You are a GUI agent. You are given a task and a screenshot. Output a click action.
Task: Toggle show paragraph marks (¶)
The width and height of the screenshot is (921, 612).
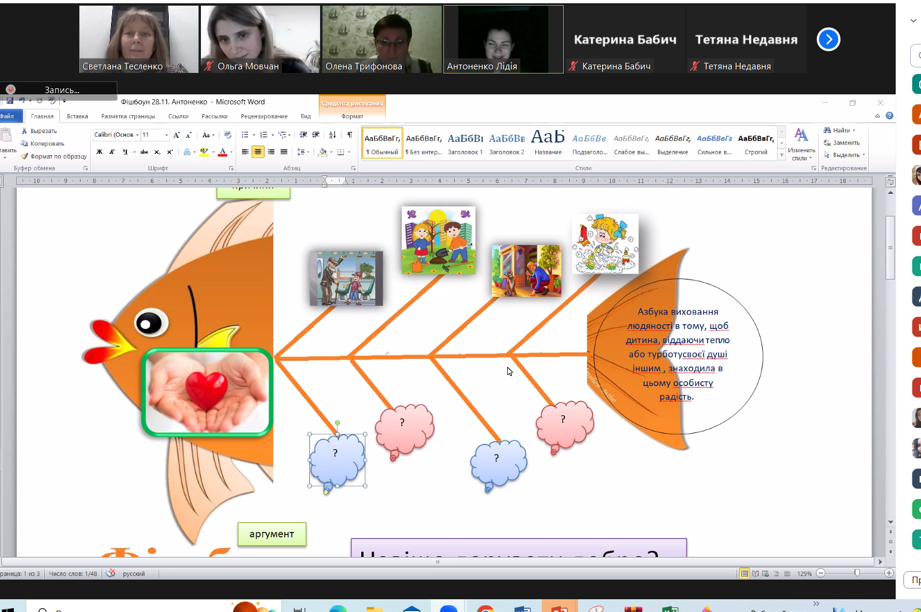(x=349, y=135)
